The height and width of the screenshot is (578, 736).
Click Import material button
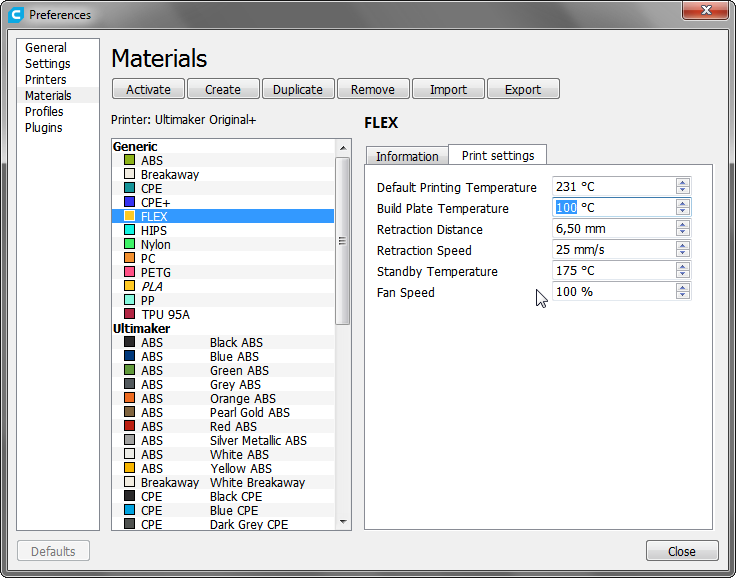pos(448,89)
